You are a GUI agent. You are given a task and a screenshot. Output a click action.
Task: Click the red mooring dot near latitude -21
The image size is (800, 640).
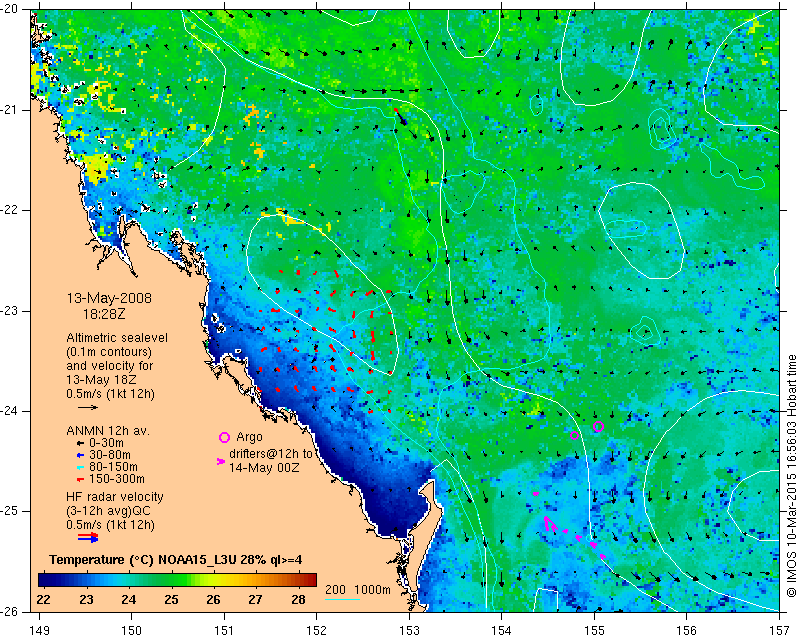point(396,110)
